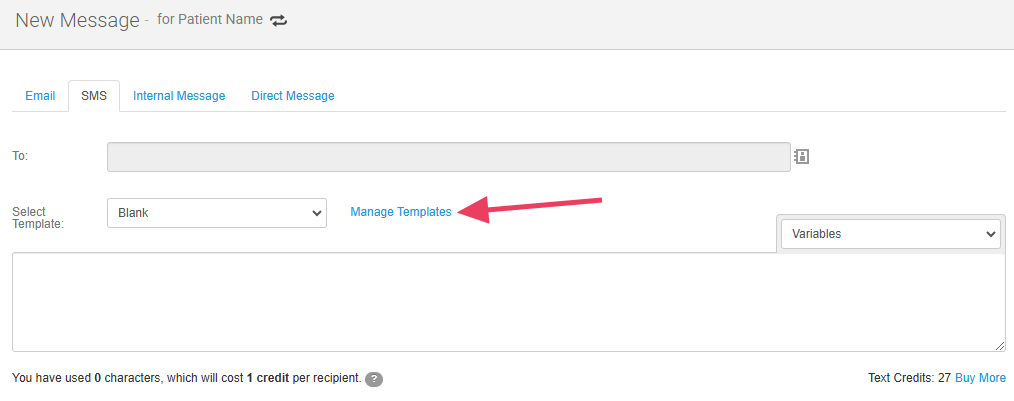This screenshot has height=401, width=1014.
Task: Click the New Message heading
Action: [x=77, y=21]
